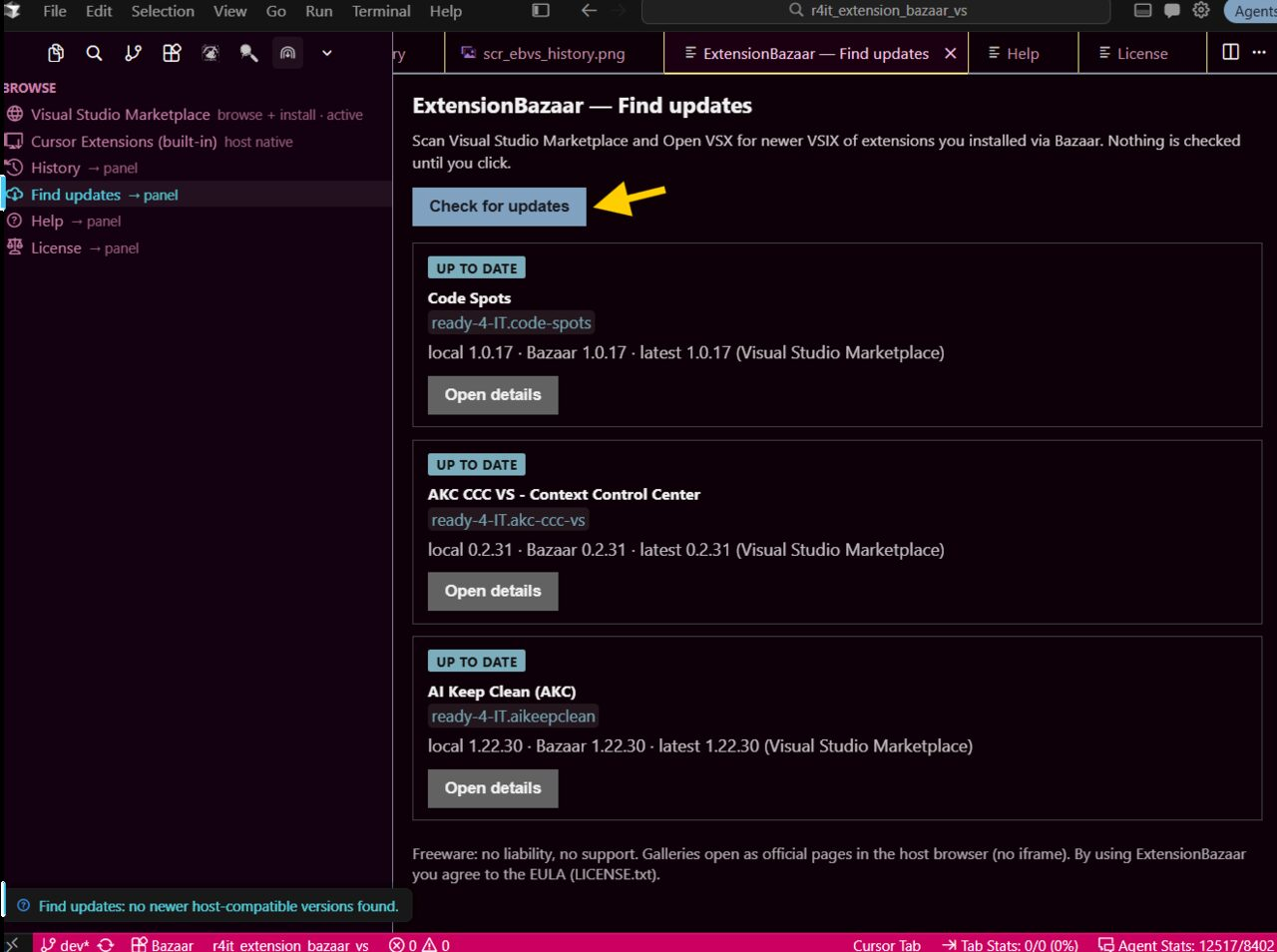
Task: Open the Selection menu
Action: [163, 11]
